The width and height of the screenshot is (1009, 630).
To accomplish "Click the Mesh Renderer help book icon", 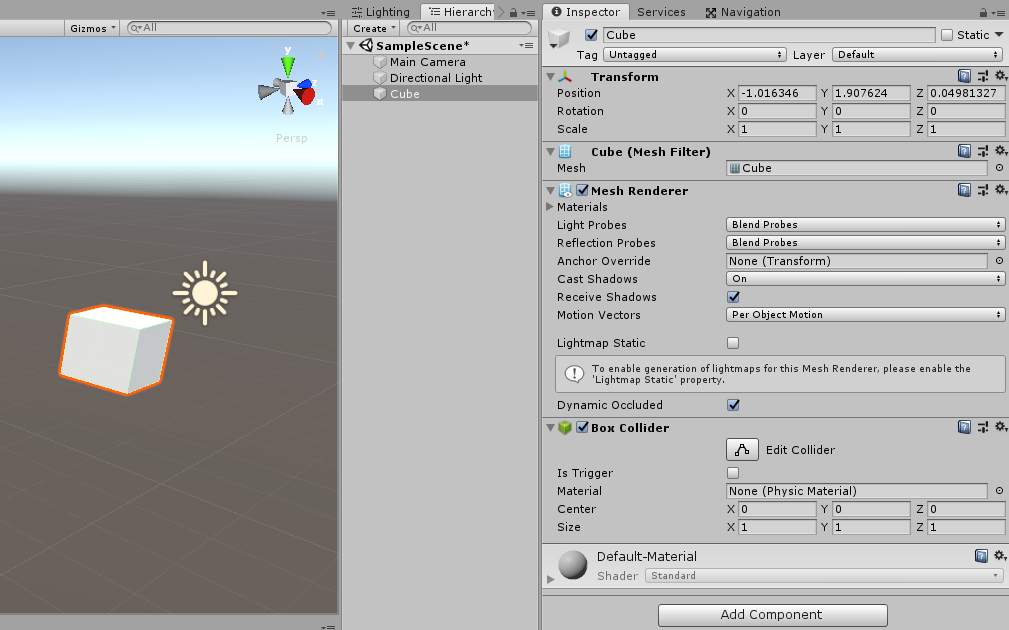I will tap(963, 189).
